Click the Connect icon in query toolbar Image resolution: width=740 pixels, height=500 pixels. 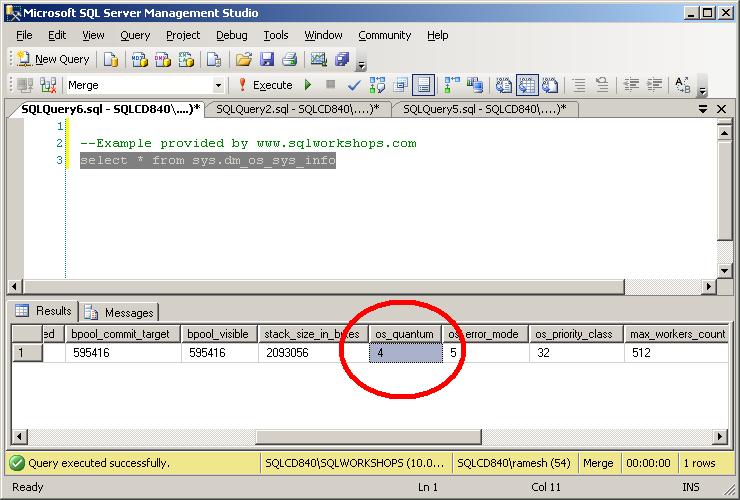tap(25, 85)
